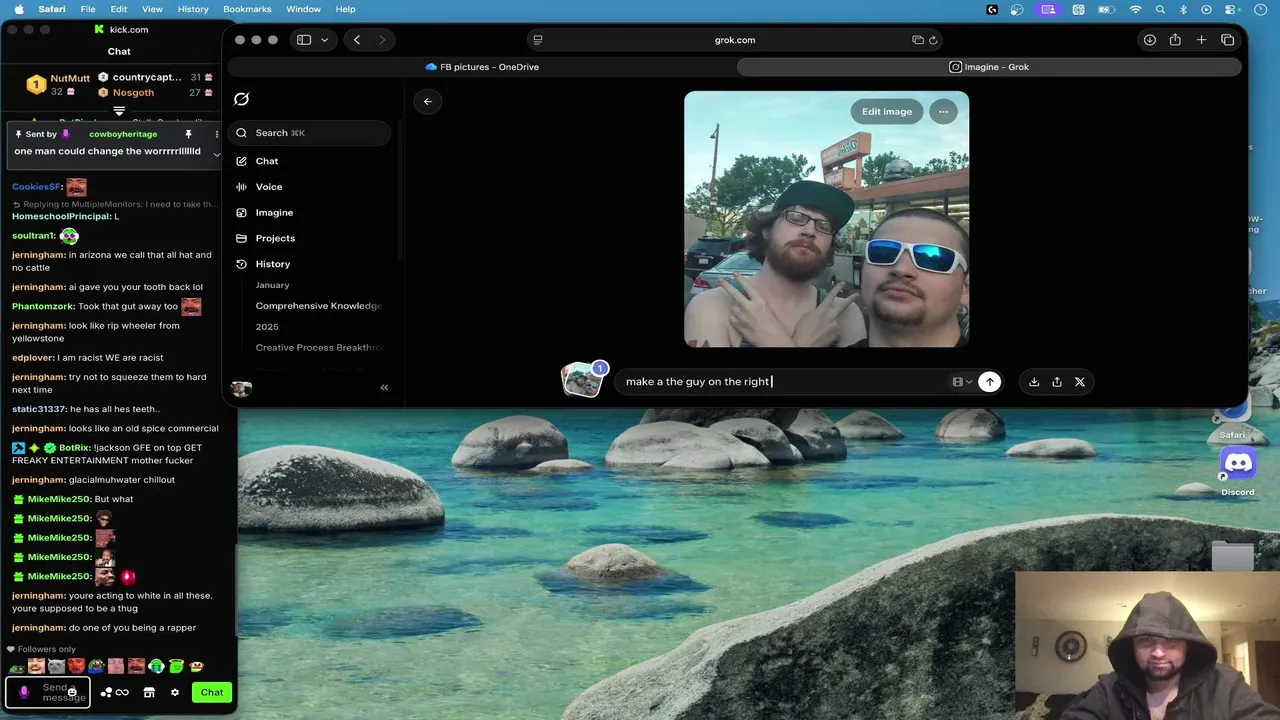Click the generated photo of two men
The image size is (1280, 720).
[826, 219]
